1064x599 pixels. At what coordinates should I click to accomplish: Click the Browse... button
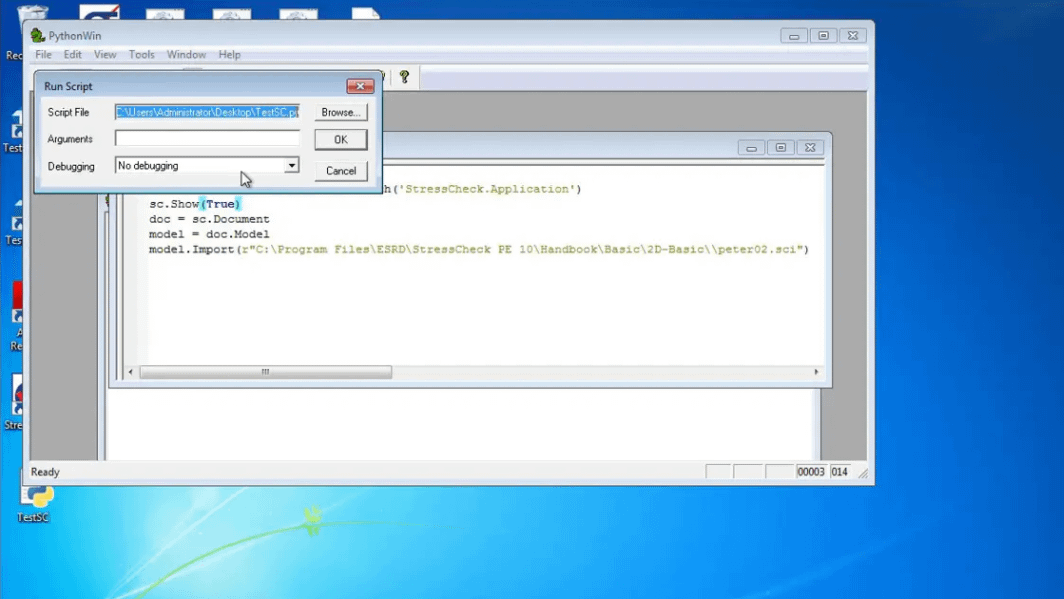click(340, 112)
